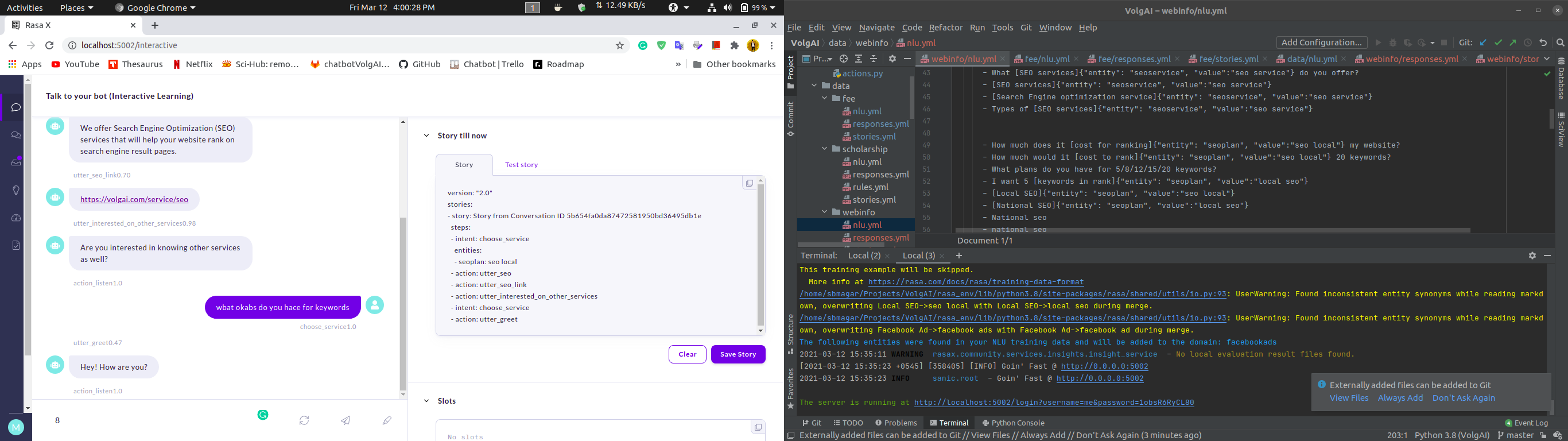Open Project panel settings gear

tap(892, 59)
